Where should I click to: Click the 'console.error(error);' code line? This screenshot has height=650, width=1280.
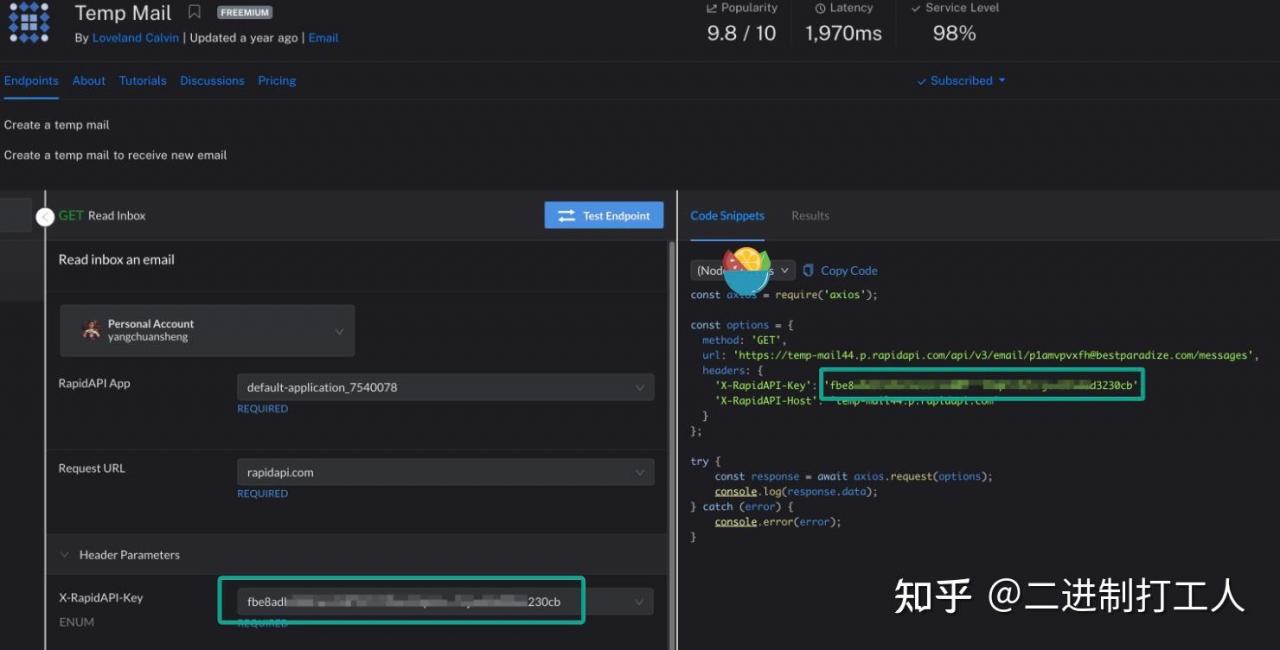point(778,522)
